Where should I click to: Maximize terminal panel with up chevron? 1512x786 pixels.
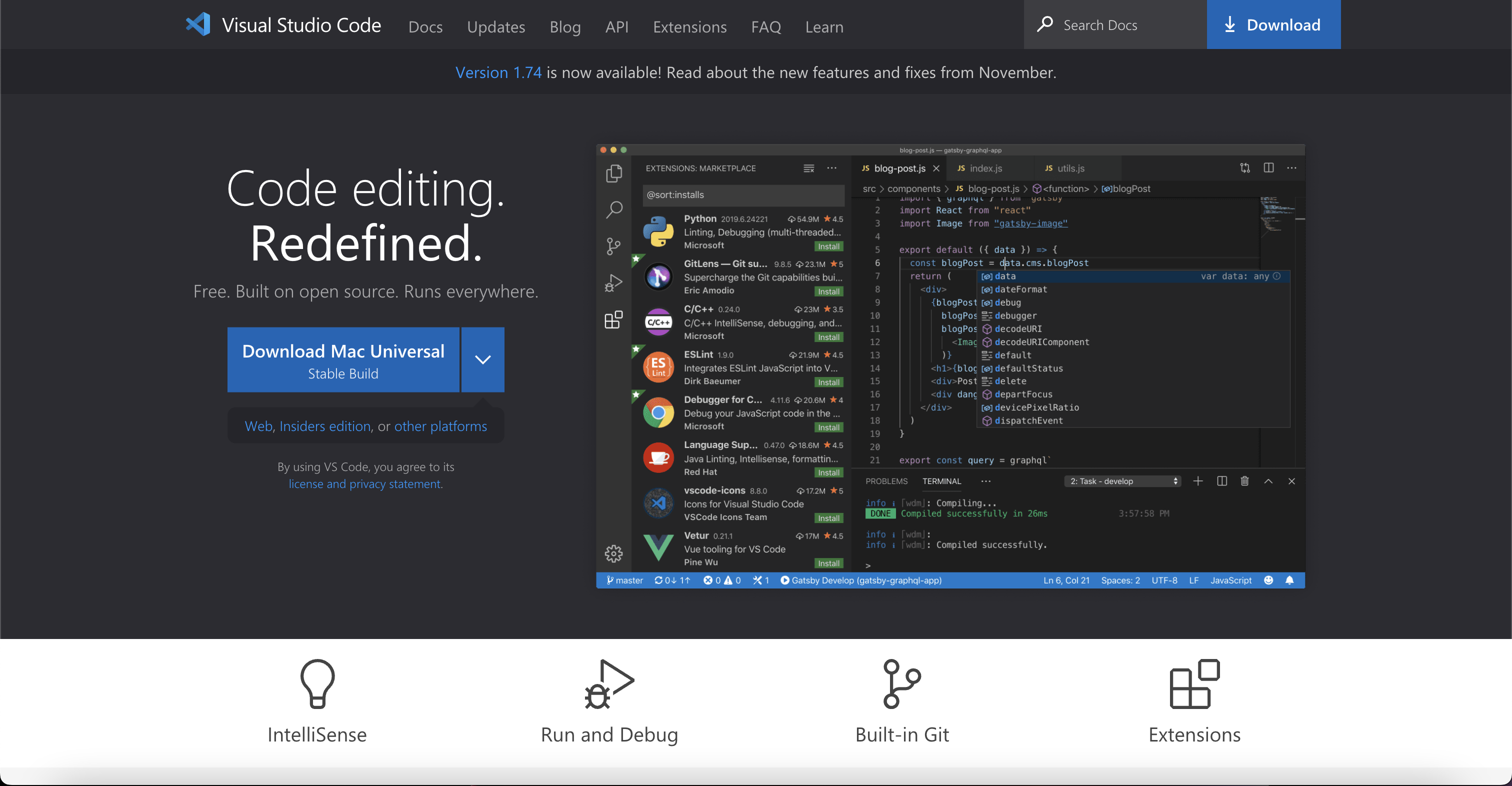click(x=1268, y=481)
